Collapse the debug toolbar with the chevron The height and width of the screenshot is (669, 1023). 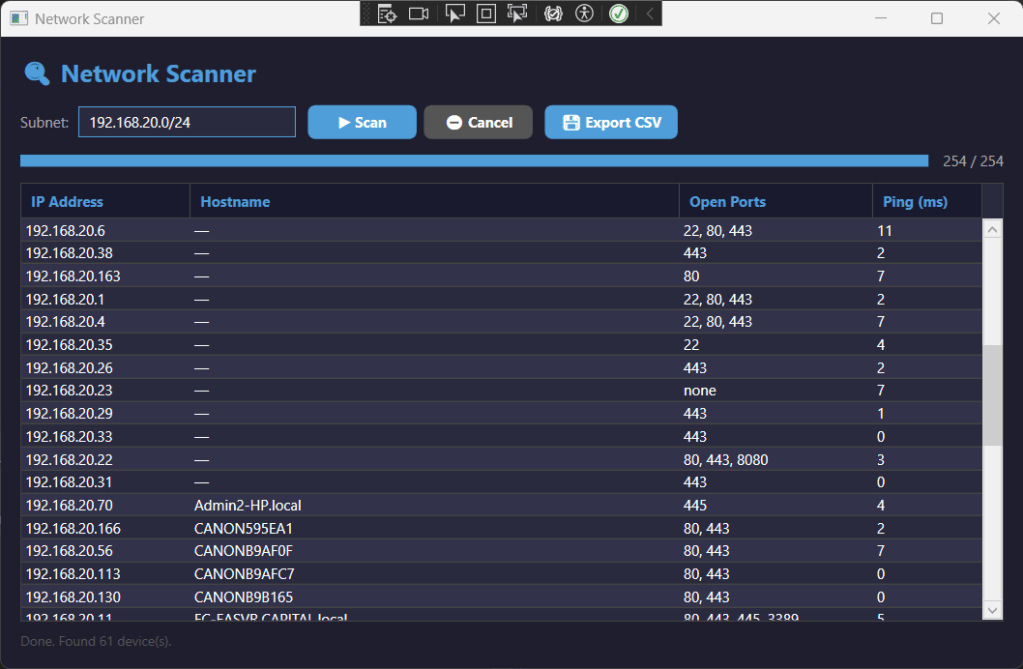(x=650, y=13)
